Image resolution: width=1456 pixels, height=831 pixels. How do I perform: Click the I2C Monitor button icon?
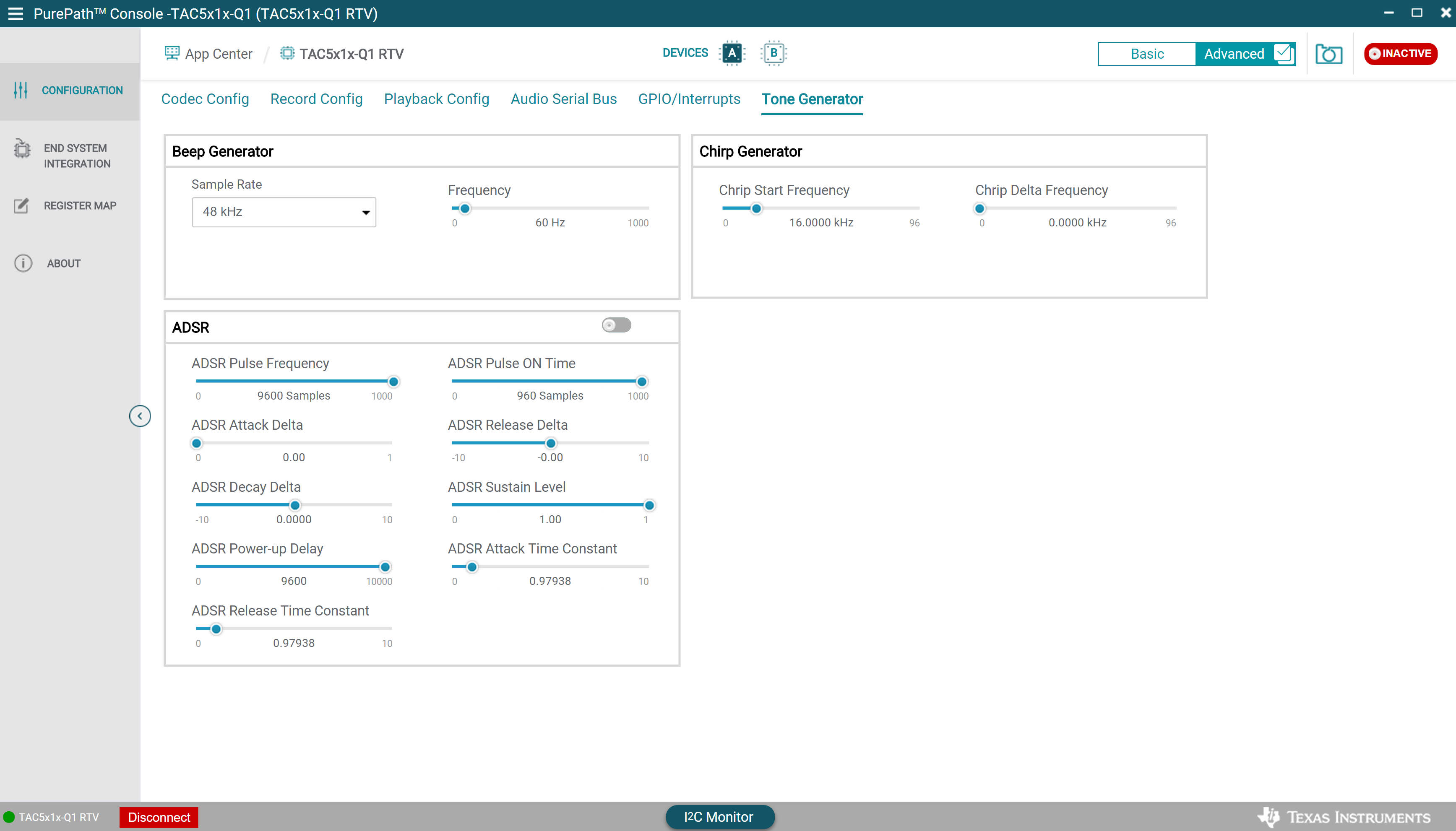719,817
